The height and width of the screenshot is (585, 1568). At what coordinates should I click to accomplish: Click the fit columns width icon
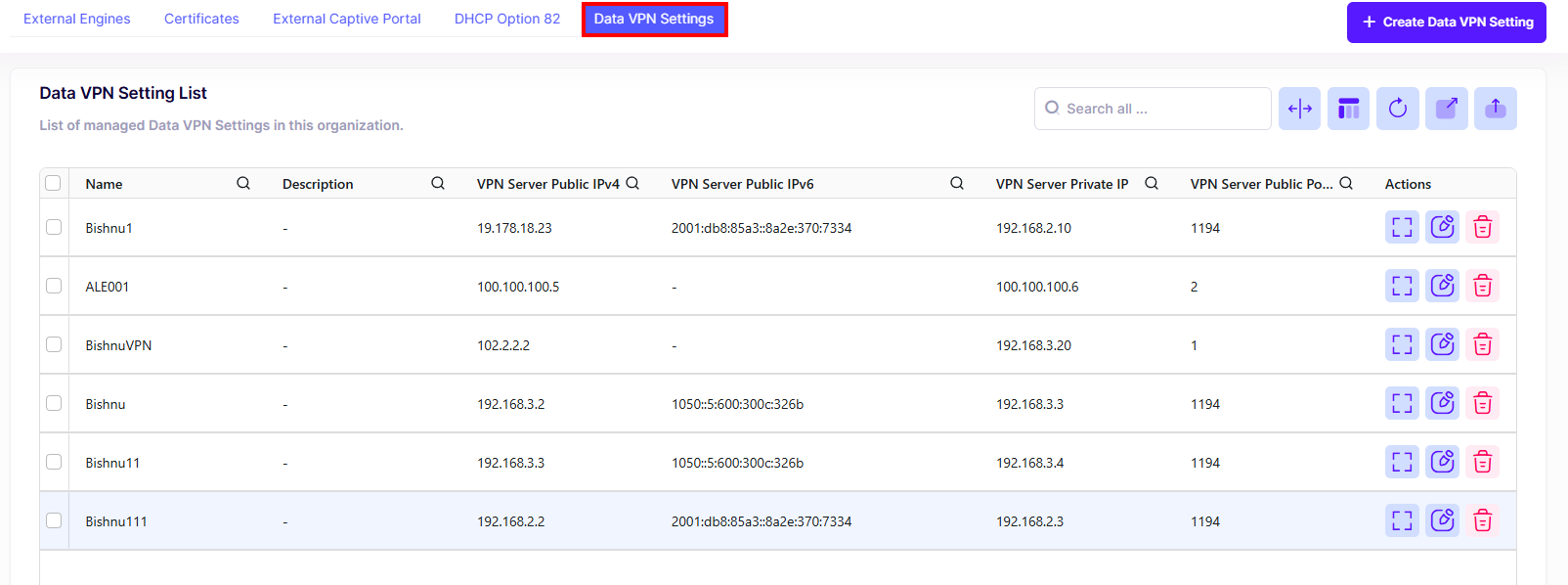coord(1300,109)
